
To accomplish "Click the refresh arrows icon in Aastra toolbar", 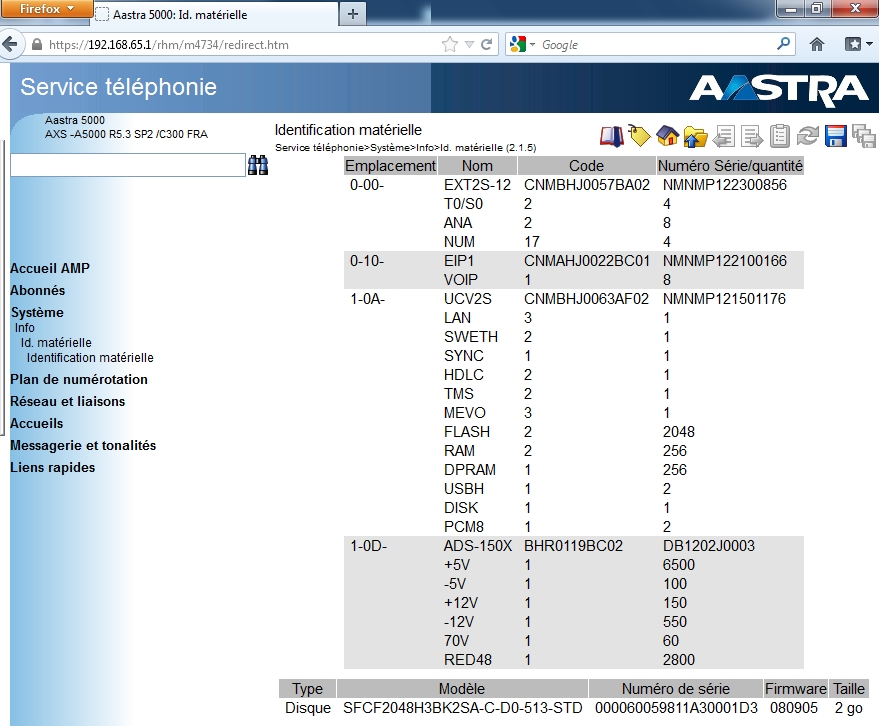I will click(808, 136).
